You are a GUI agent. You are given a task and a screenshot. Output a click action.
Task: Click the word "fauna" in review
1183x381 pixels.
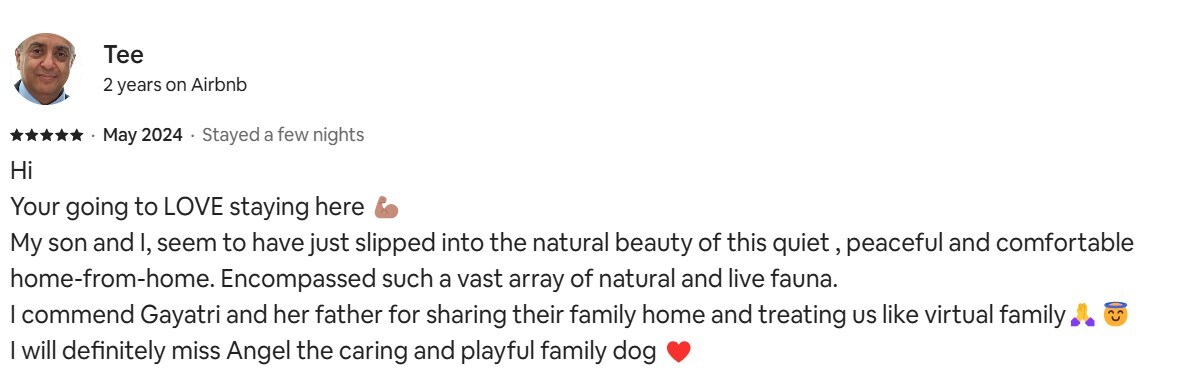[811, 279]
